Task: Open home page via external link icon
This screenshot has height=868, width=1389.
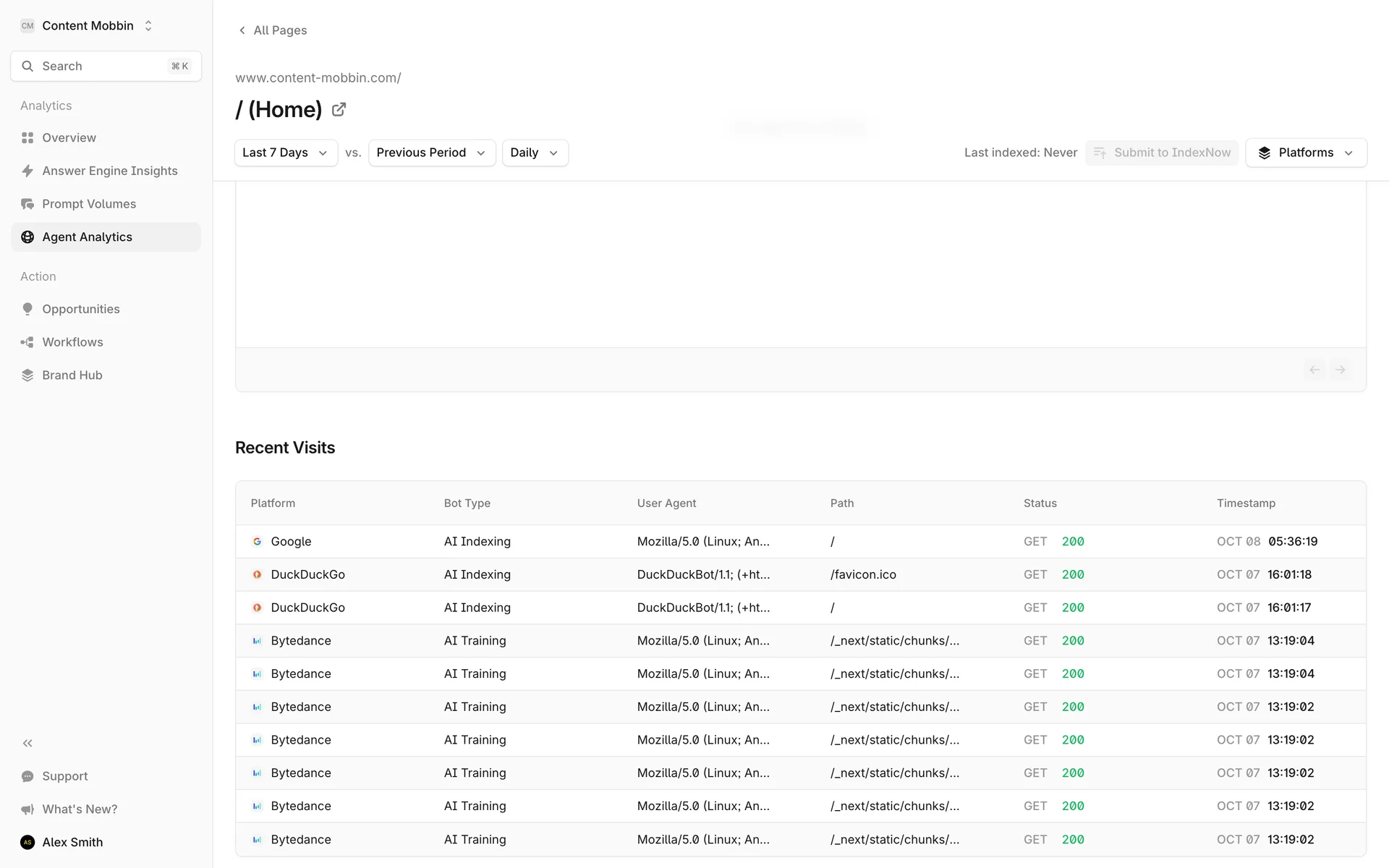Action: (x=339, y=110)
